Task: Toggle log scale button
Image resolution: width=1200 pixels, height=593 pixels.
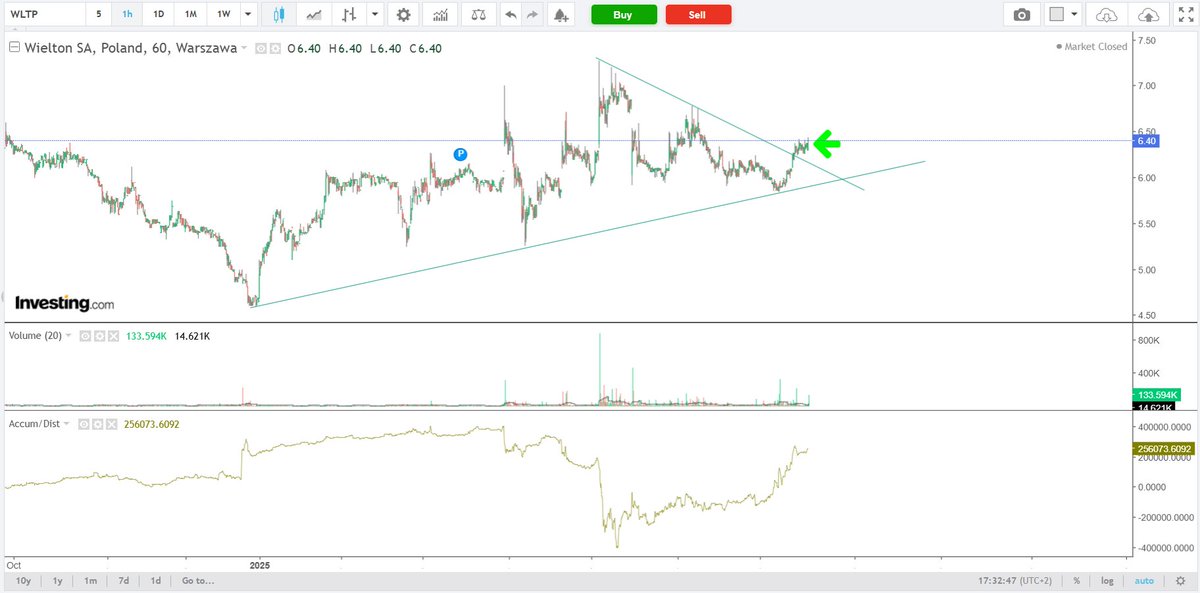Action: click(1108, 580)
